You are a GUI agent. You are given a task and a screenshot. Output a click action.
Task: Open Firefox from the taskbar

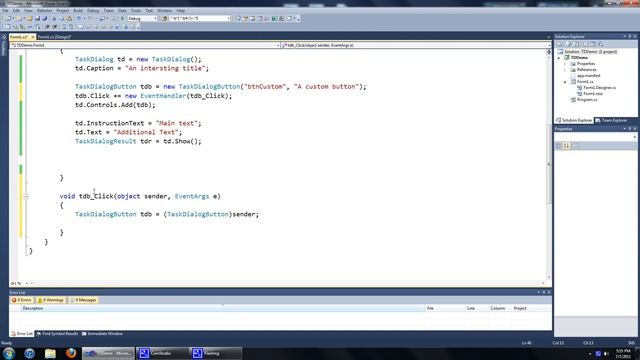click(x=71, y=353)
